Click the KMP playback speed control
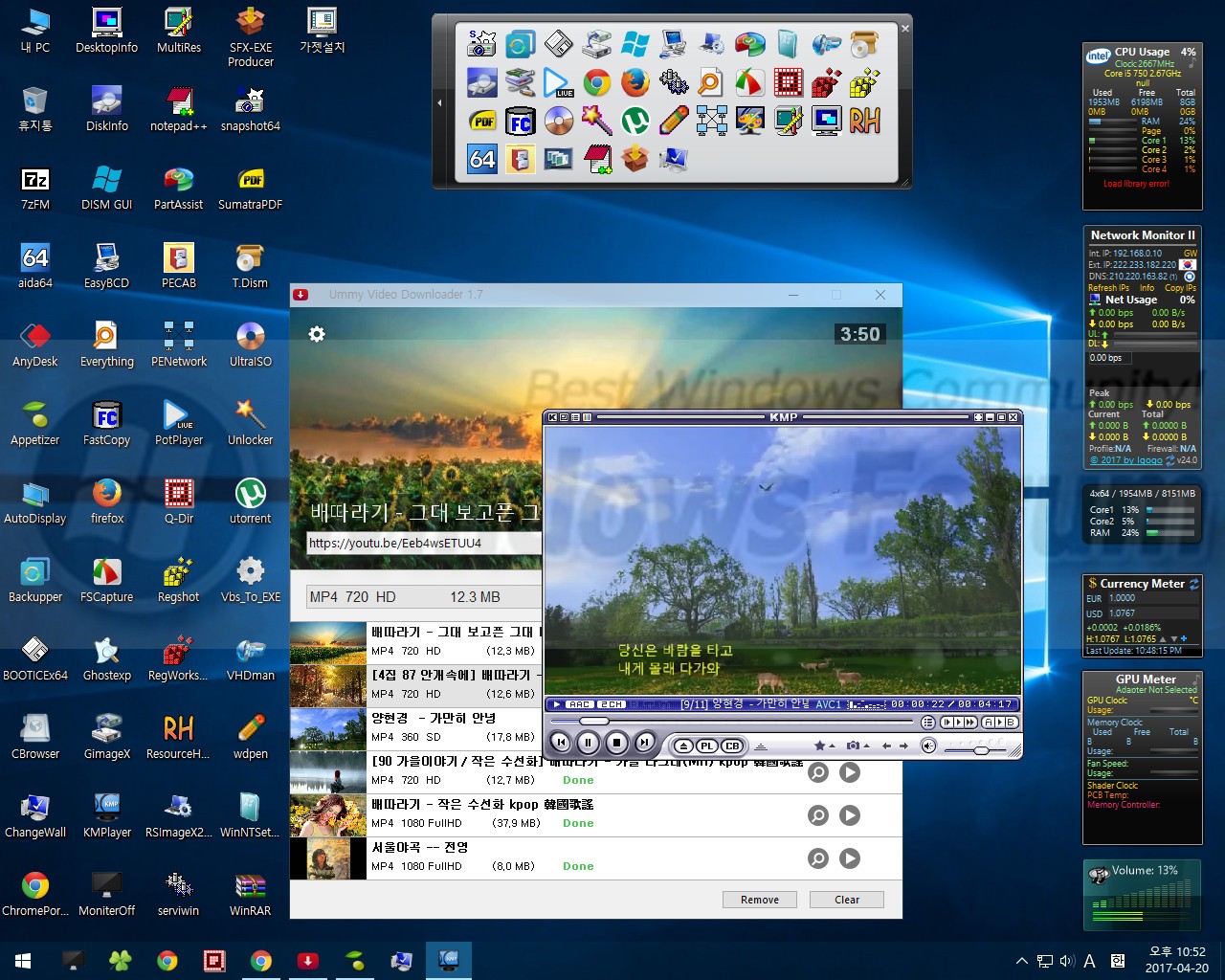 [x=959, y=723]
